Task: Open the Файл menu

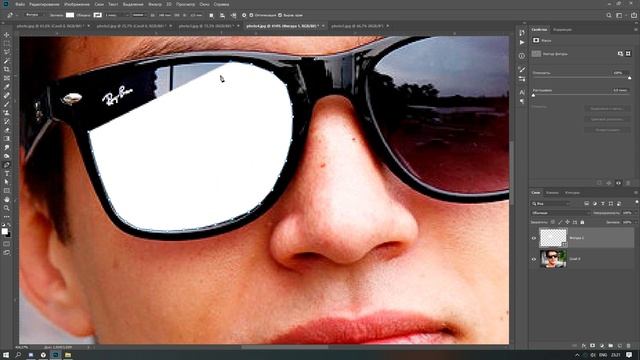Action: (x=20, y=4)
